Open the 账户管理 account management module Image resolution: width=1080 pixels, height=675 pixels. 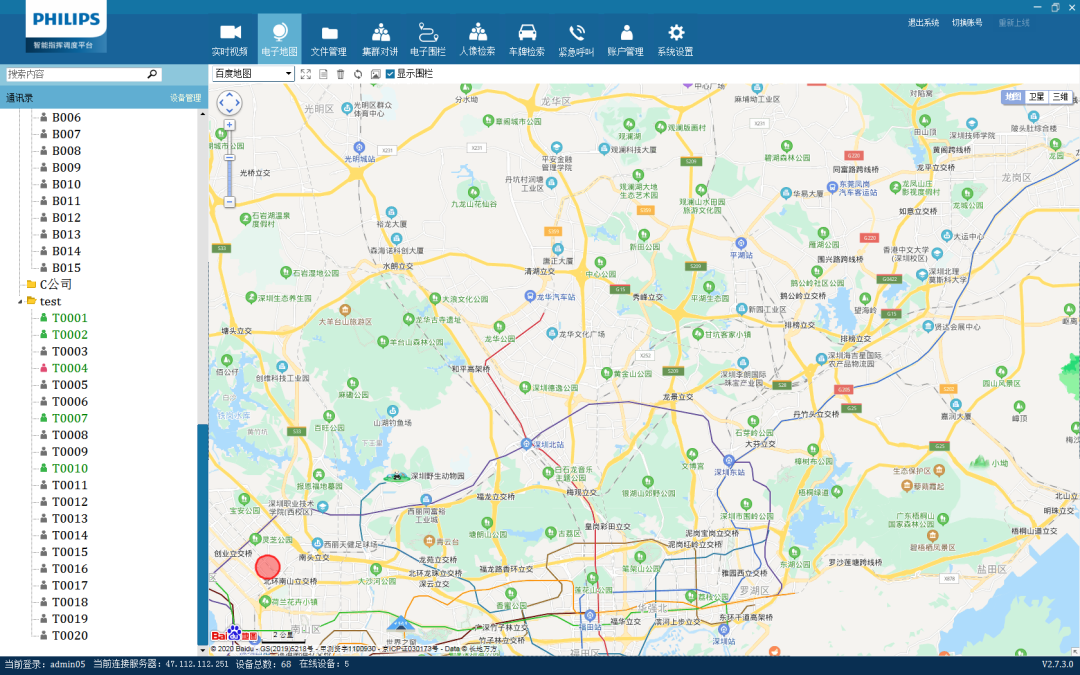(x=625, y=40)
